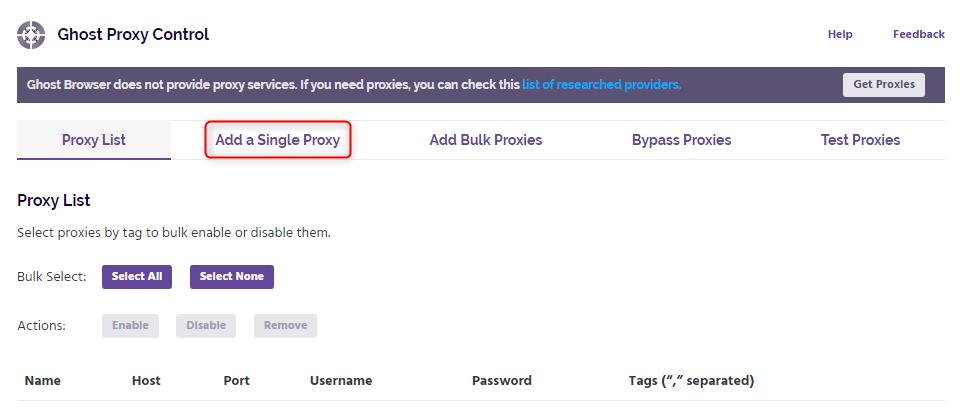The width and height of the screenshot is (970, 413).
Task: Switch to the Test Proxies tab
Action: click(861, 140)
